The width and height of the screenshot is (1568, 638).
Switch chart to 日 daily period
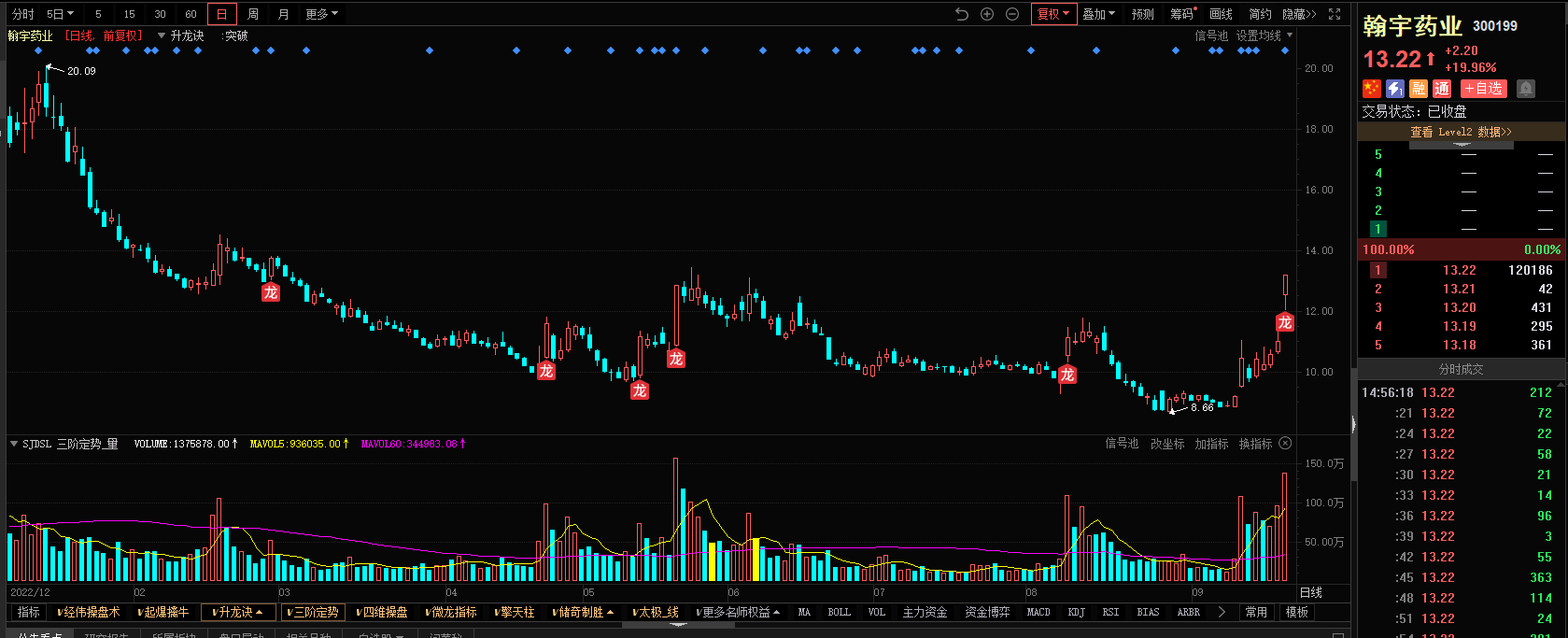click(x=221, y=14)
